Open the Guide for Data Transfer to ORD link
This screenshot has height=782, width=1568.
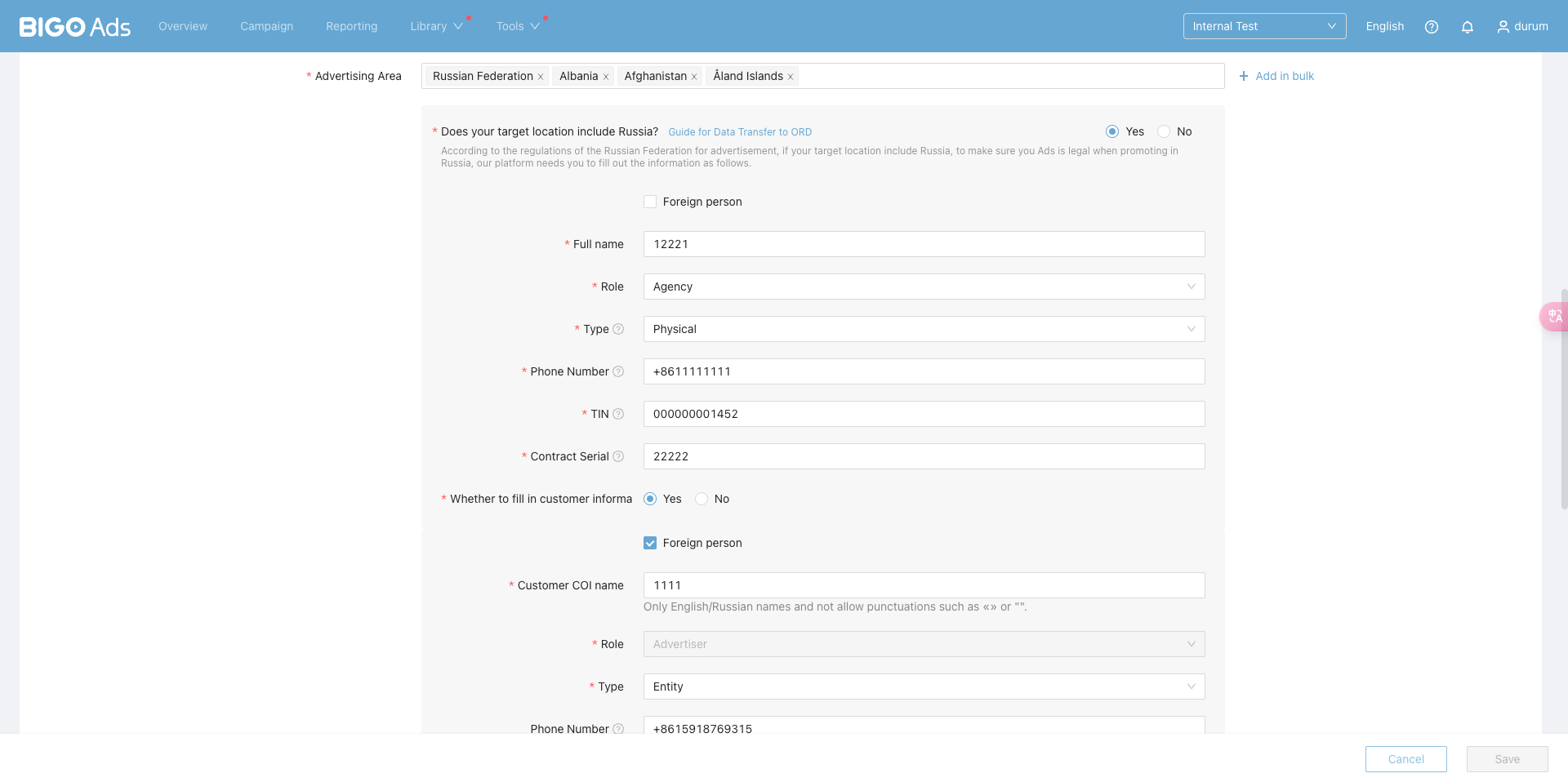739,132
